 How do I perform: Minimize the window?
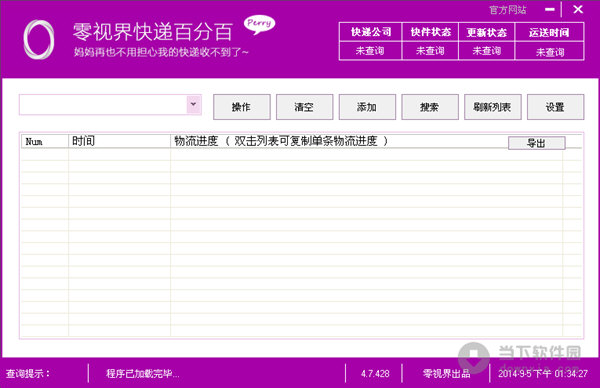click(x=550, y=10)
